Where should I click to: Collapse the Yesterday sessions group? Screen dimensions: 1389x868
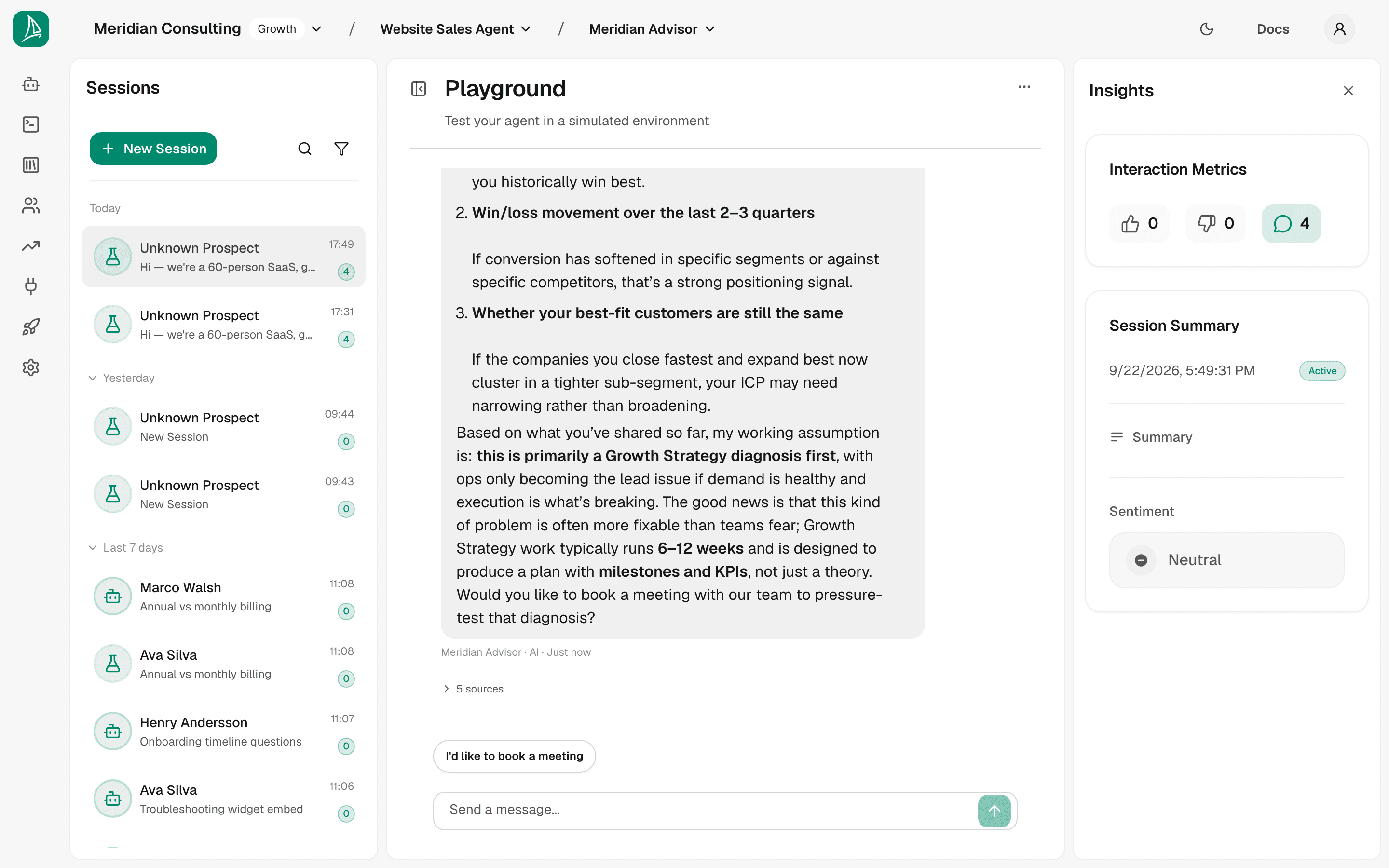(x=122, y=378)
